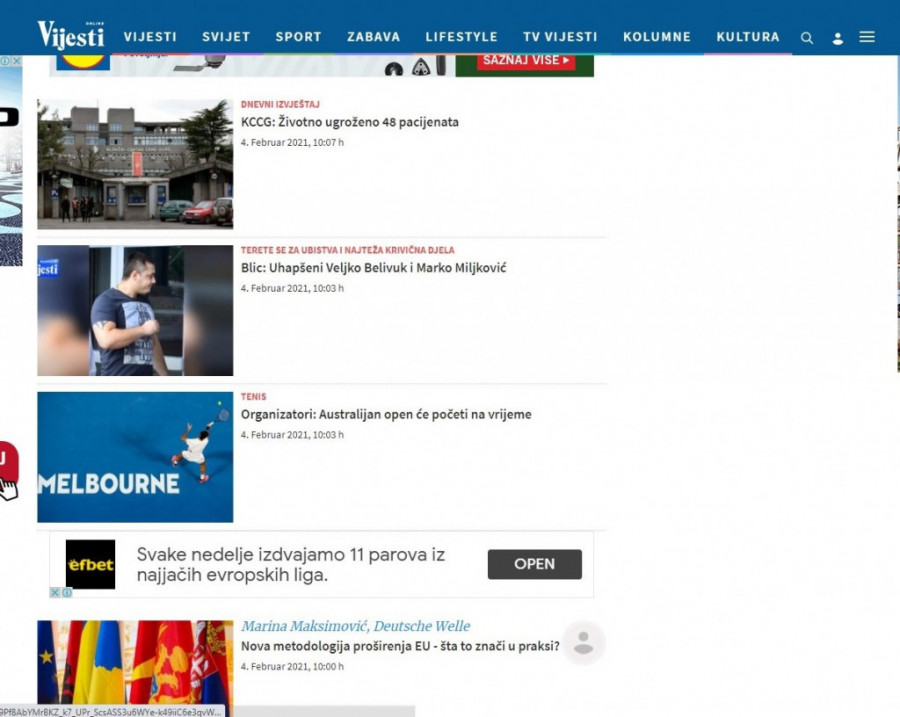900x717 pixels.
Task: Click the author avatar placeholder icon
Action: (584, 643)
